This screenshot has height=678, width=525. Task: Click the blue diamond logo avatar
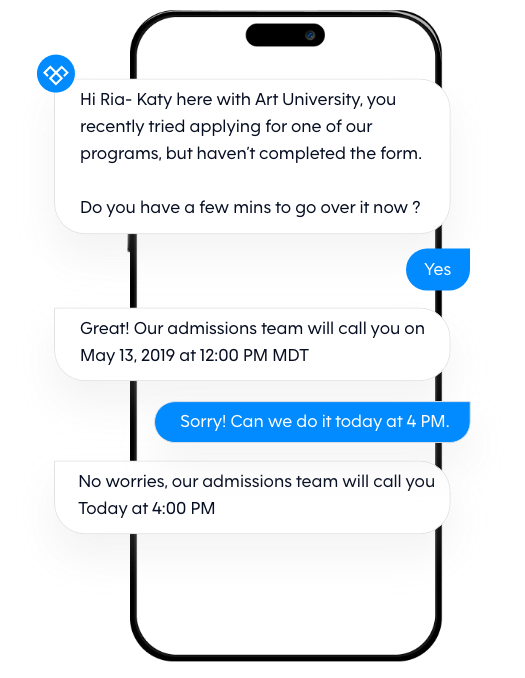(x=56, y=74)
